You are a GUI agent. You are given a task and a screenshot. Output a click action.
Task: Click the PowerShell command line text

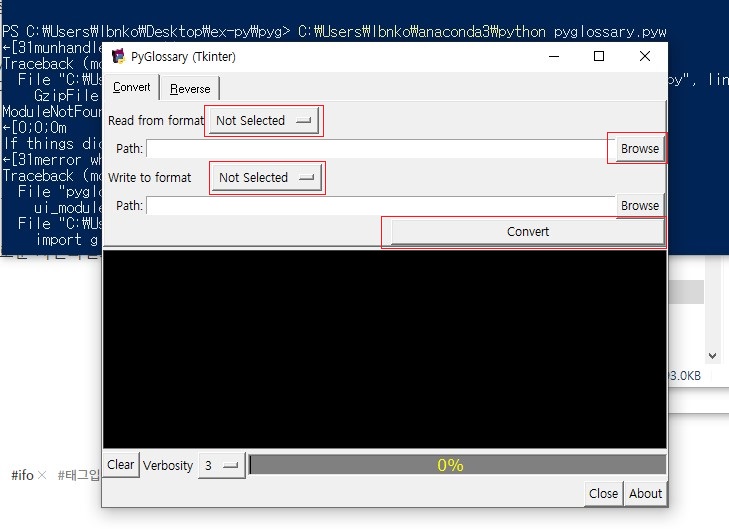tap(334, 32)
